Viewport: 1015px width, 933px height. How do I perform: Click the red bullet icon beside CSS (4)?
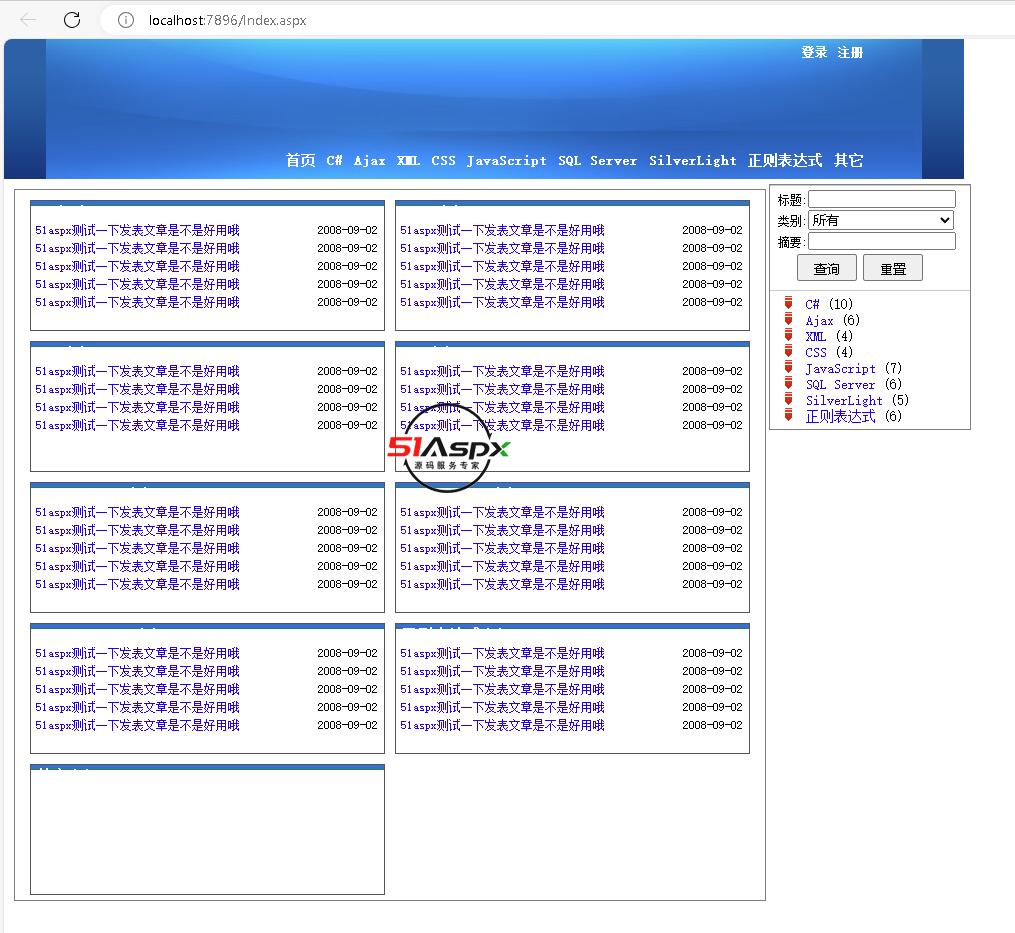pyautogui.click(x=788, y=351)
